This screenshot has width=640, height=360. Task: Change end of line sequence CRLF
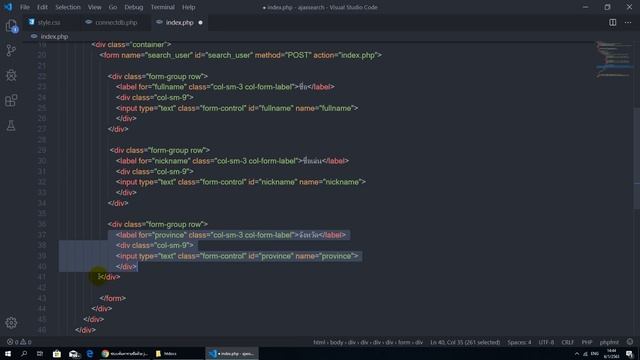tap(567, 342)
